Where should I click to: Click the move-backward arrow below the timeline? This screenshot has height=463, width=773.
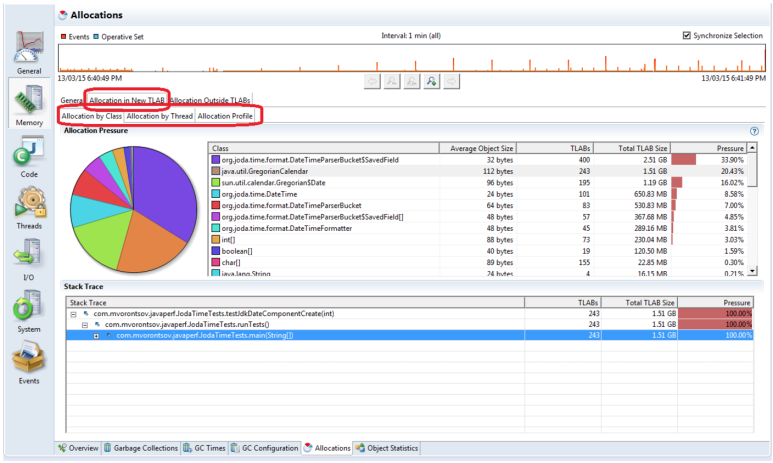(x=372, y=81)
